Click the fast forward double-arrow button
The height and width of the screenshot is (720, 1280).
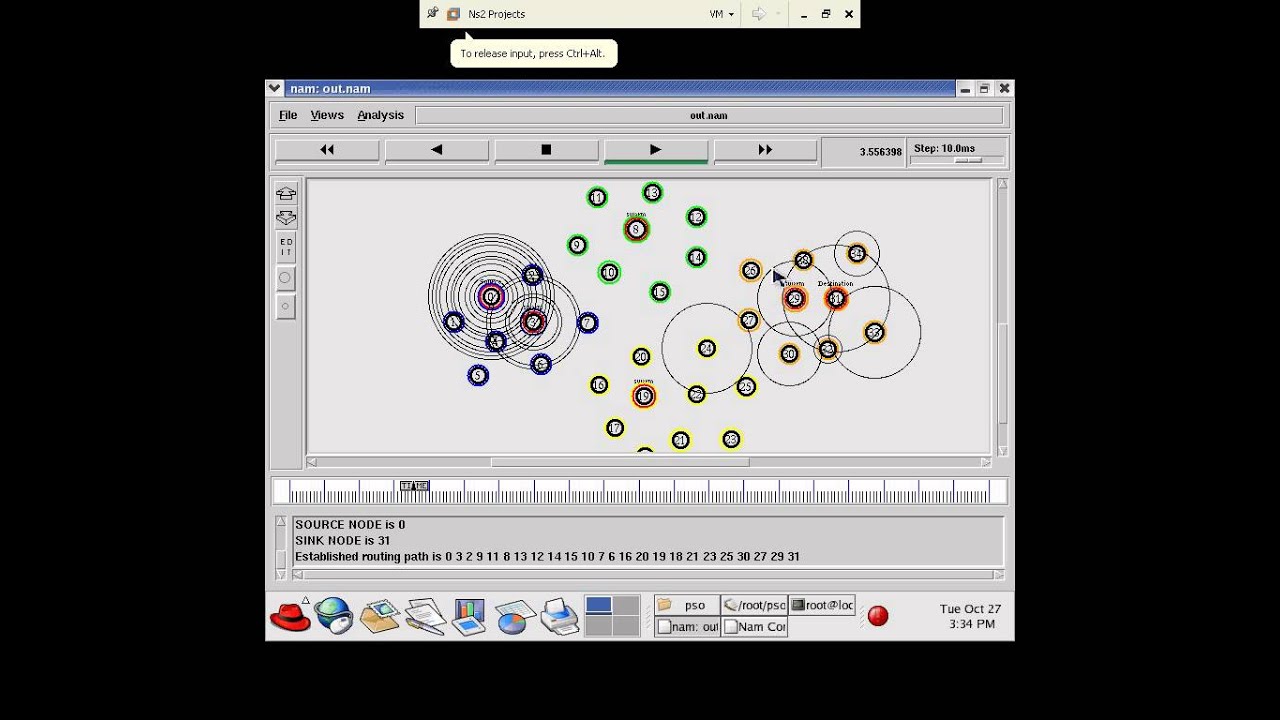point(765,150)
